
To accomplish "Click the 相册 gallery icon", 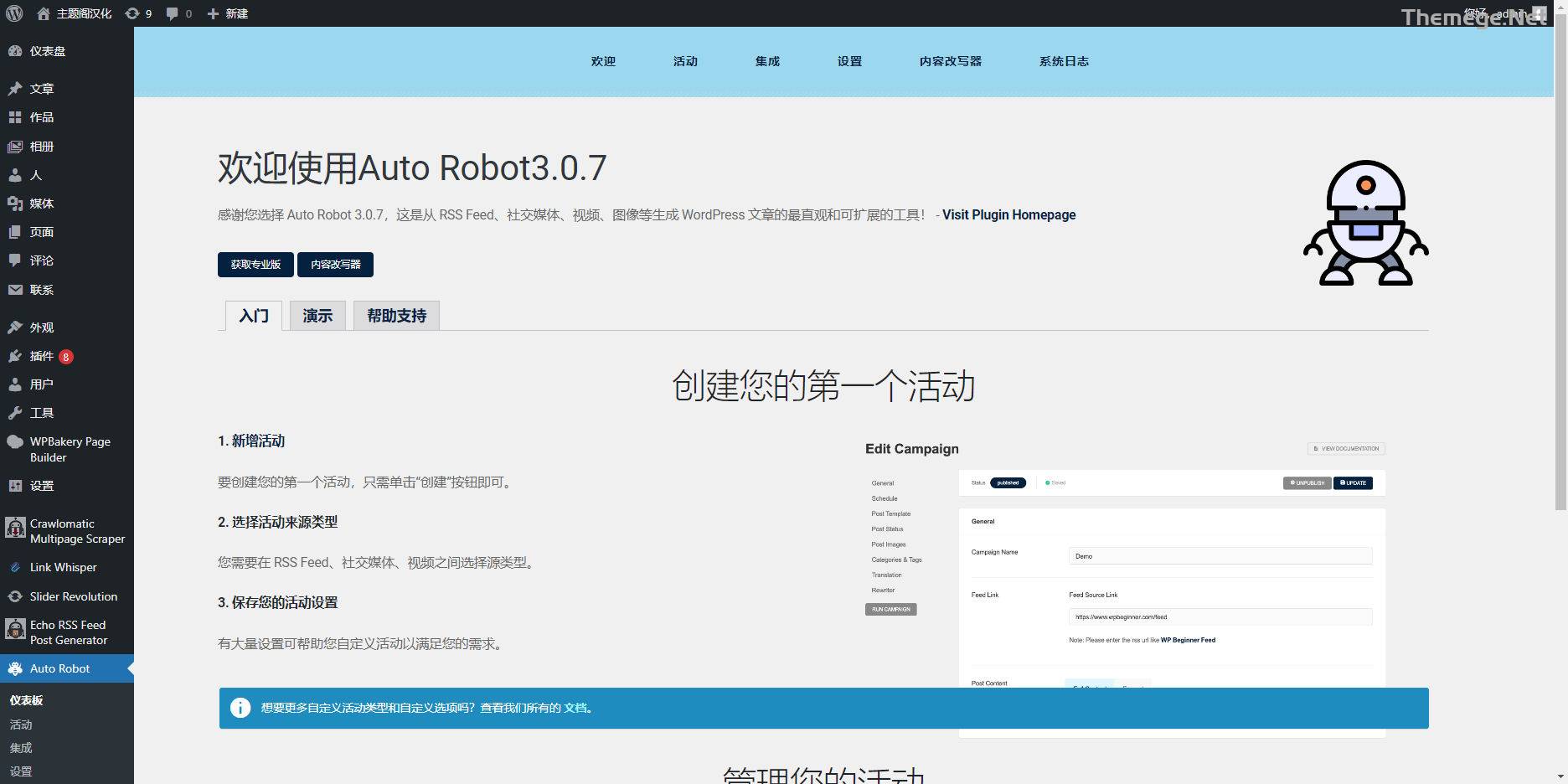I will (x=15, y=147).
